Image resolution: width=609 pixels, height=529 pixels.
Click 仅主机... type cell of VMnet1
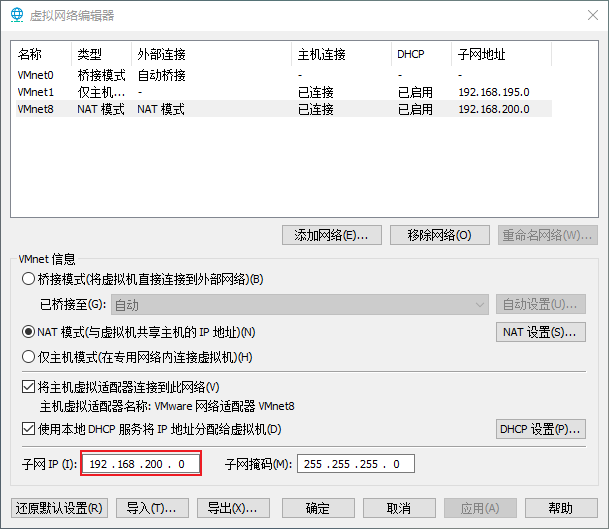101,92
